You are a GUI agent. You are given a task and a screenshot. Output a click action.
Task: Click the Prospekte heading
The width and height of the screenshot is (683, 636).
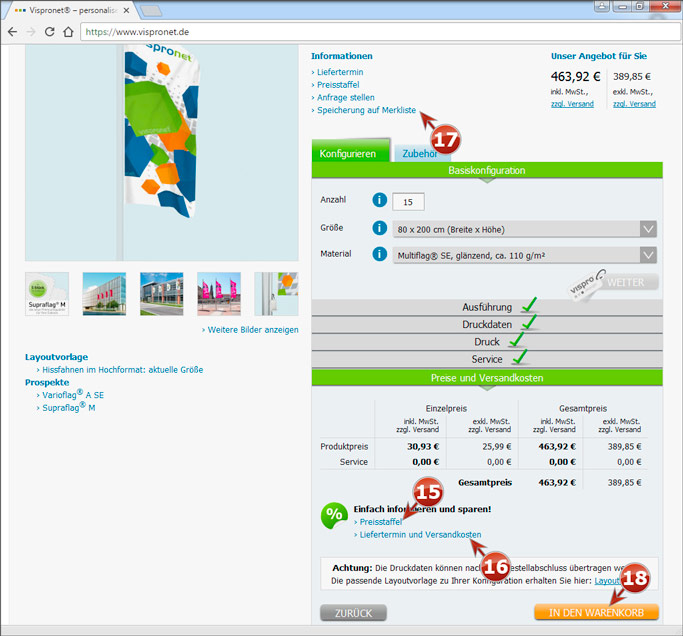click(x=47, y=382)
